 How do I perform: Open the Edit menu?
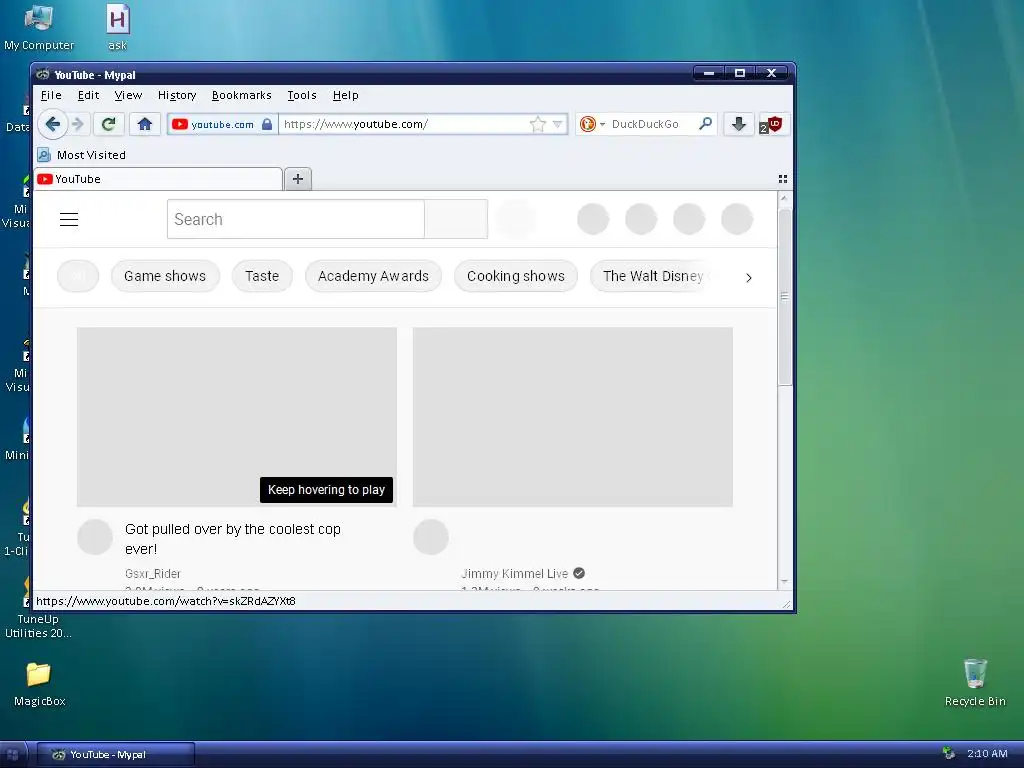[x=88, y=95]
